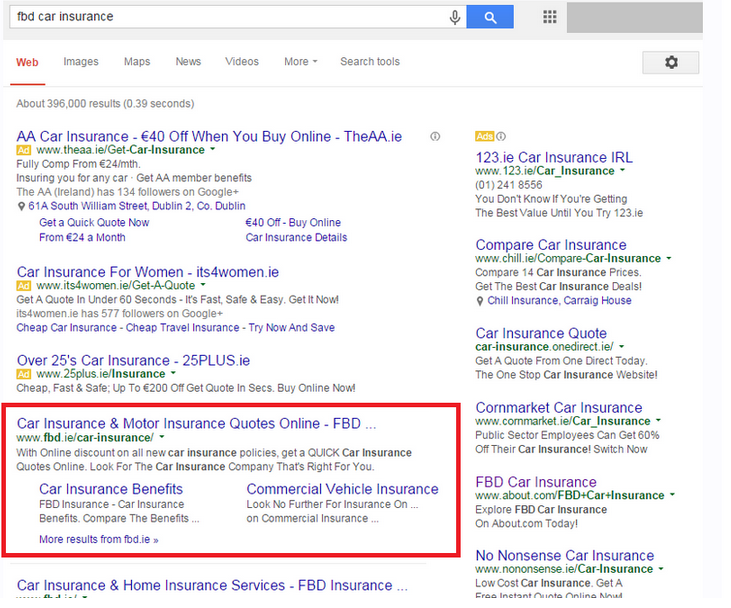Expand arrow next to www.fbd.ie/car-insurance/
Image resolution: width=731 pixels, height=608 pixels.
[x=162, y=437]
